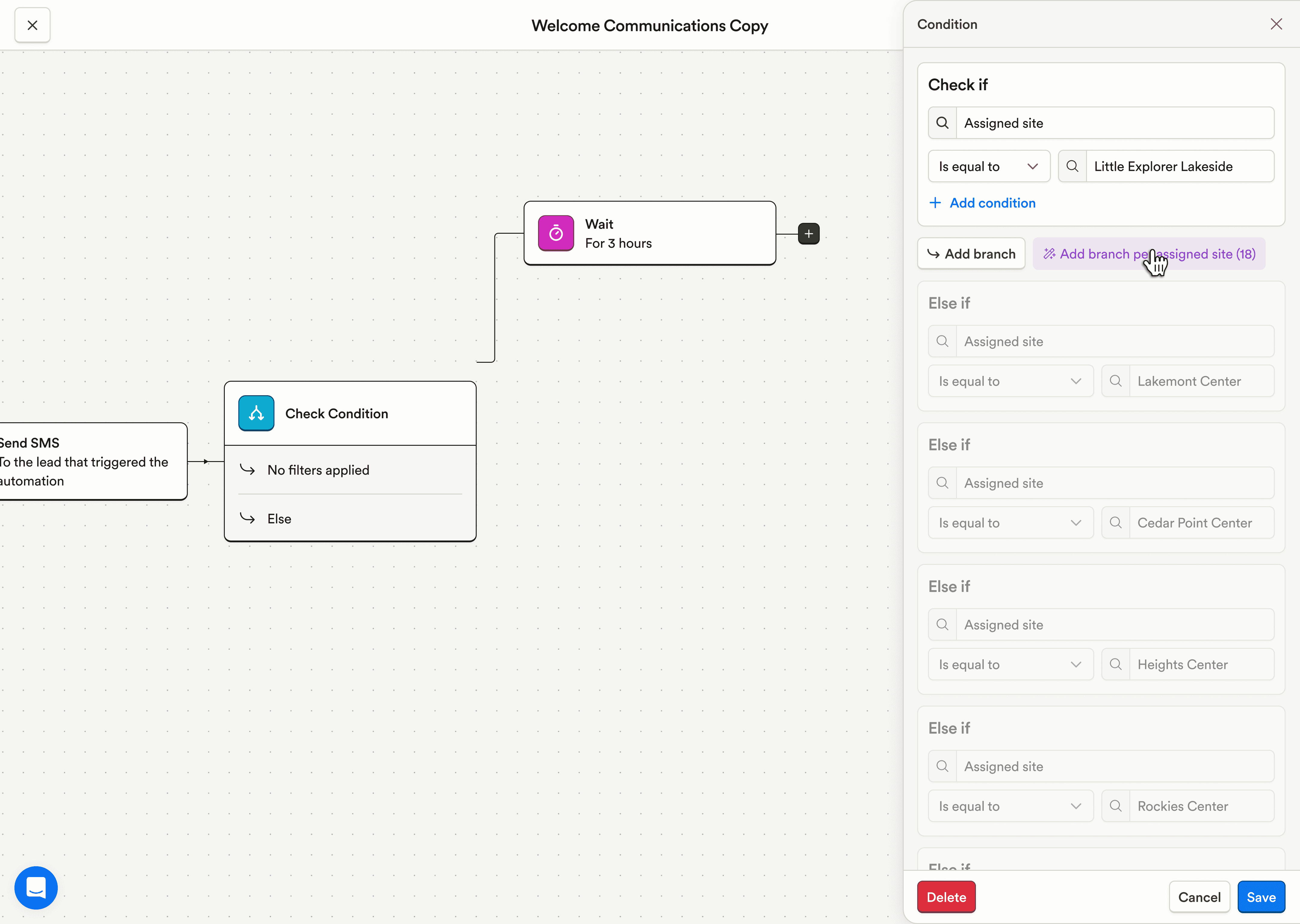Click the Little Explorer Lakeside value field
This screenshot has width=1300, height=924.
coord(1166,166)
